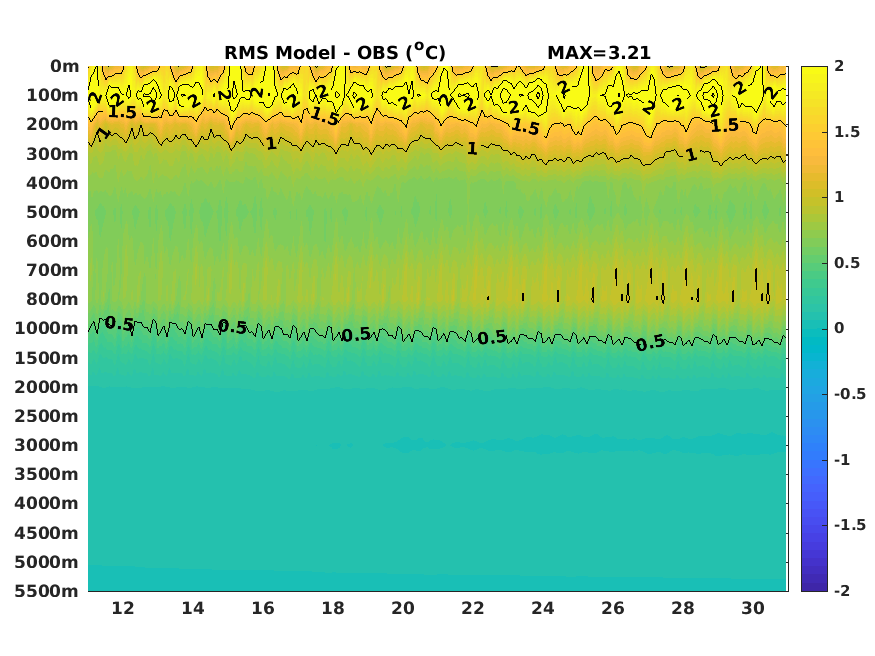The image size is (875, 656).
Task: Click the "800m" depth axis label
Action: (x=52, y=300)
